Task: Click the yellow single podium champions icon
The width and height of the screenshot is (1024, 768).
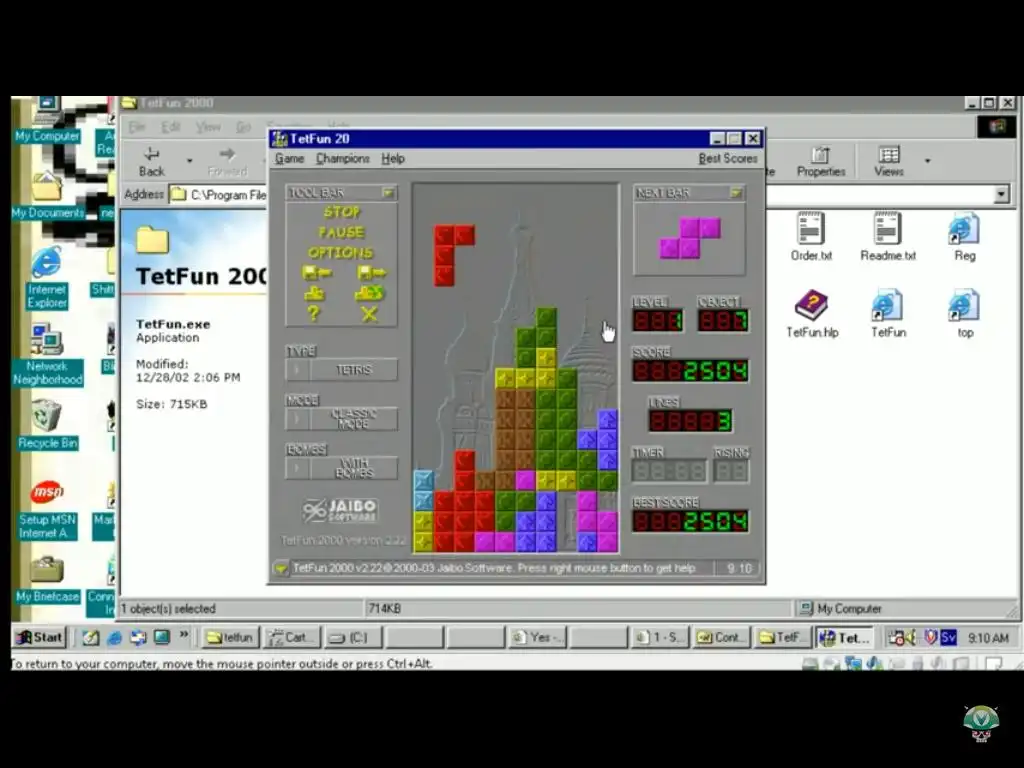Action: (x=314, y=293)
